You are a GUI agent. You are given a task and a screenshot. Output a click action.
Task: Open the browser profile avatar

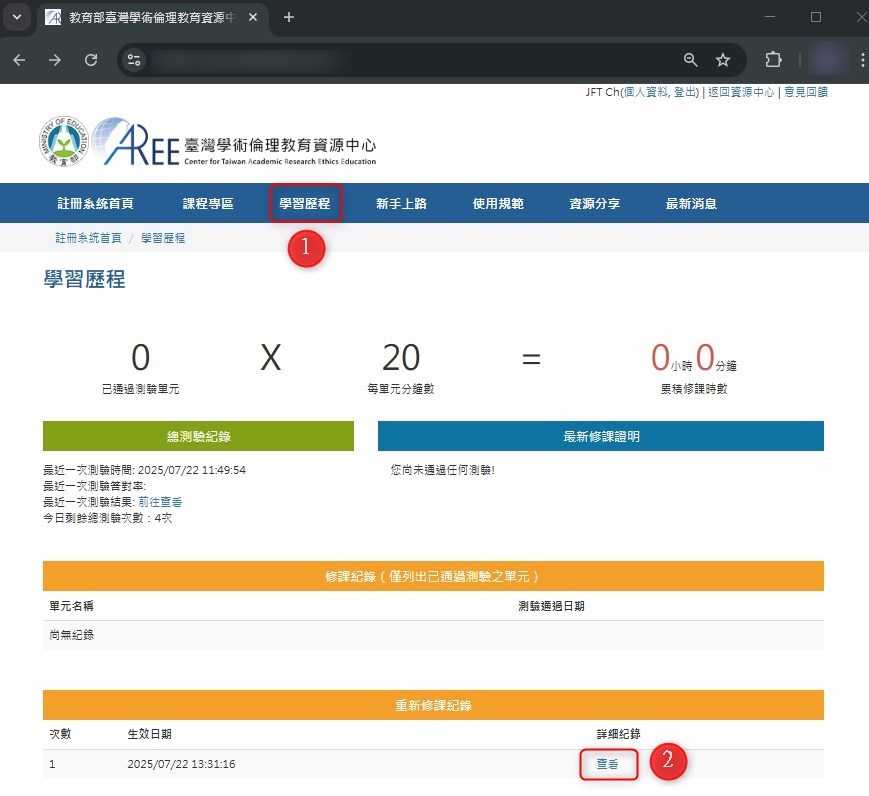pos(829,60)
